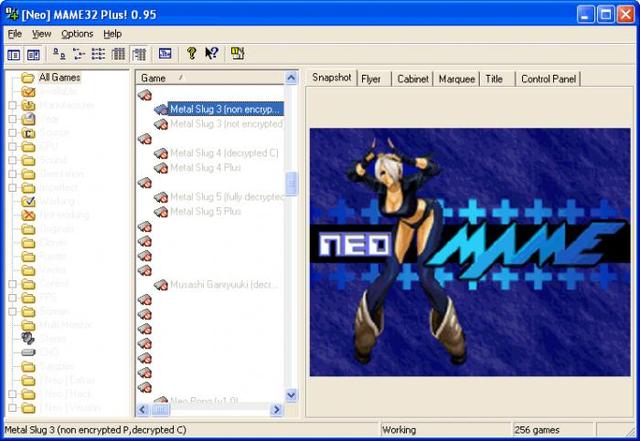
Task: Open the View menu
Action: coord(42,34)
